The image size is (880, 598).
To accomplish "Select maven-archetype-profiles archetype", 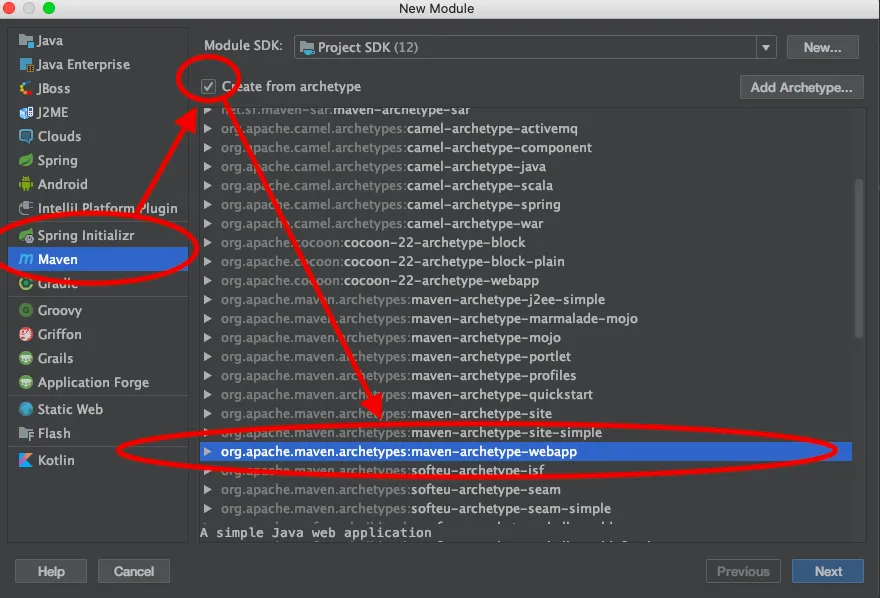I will pos(526,376).
